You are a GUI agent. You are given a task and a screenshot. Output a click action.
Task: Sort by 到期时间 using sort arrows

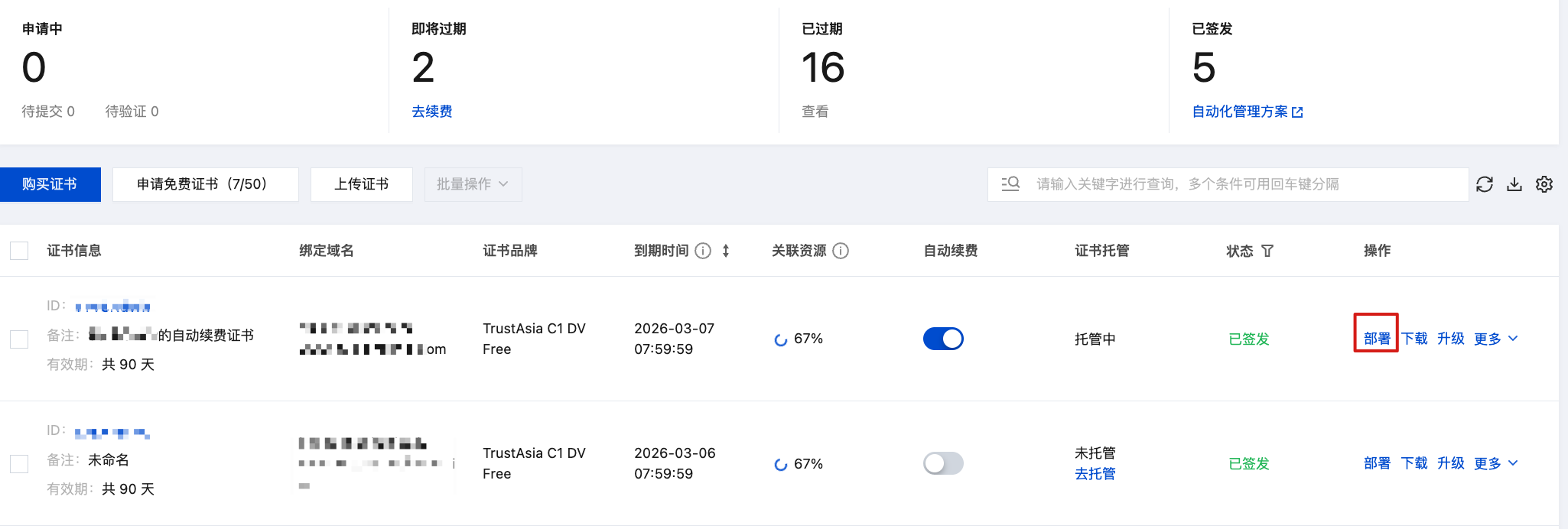pos(726,251)
